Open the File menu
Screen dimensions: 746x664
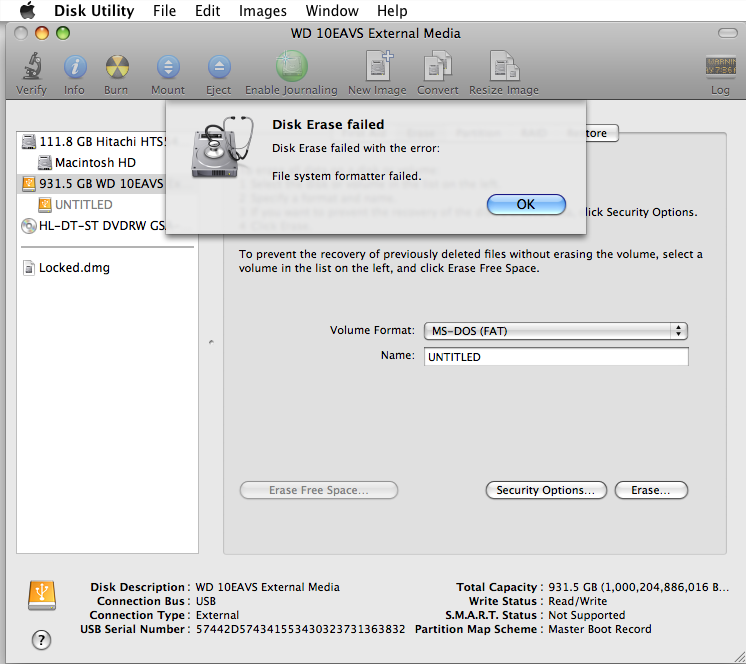coord(165,10)
